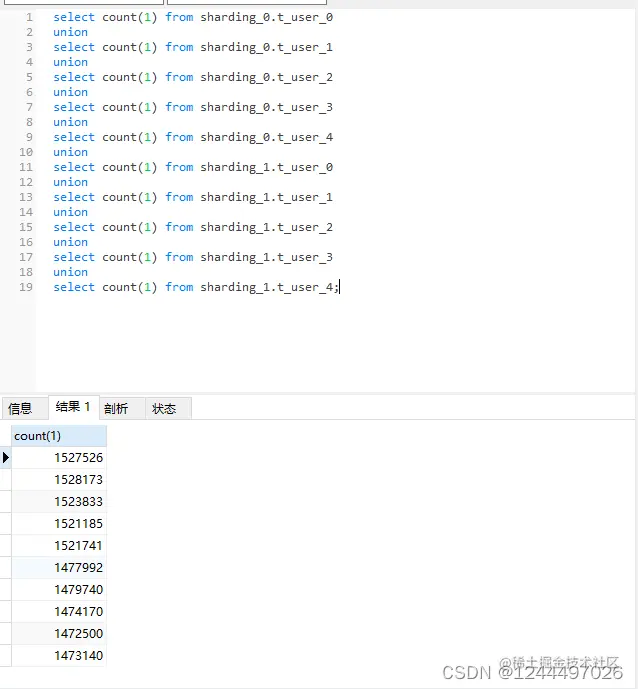Click sharding_1.t_user_3 in the query

(x=266, y=257)
